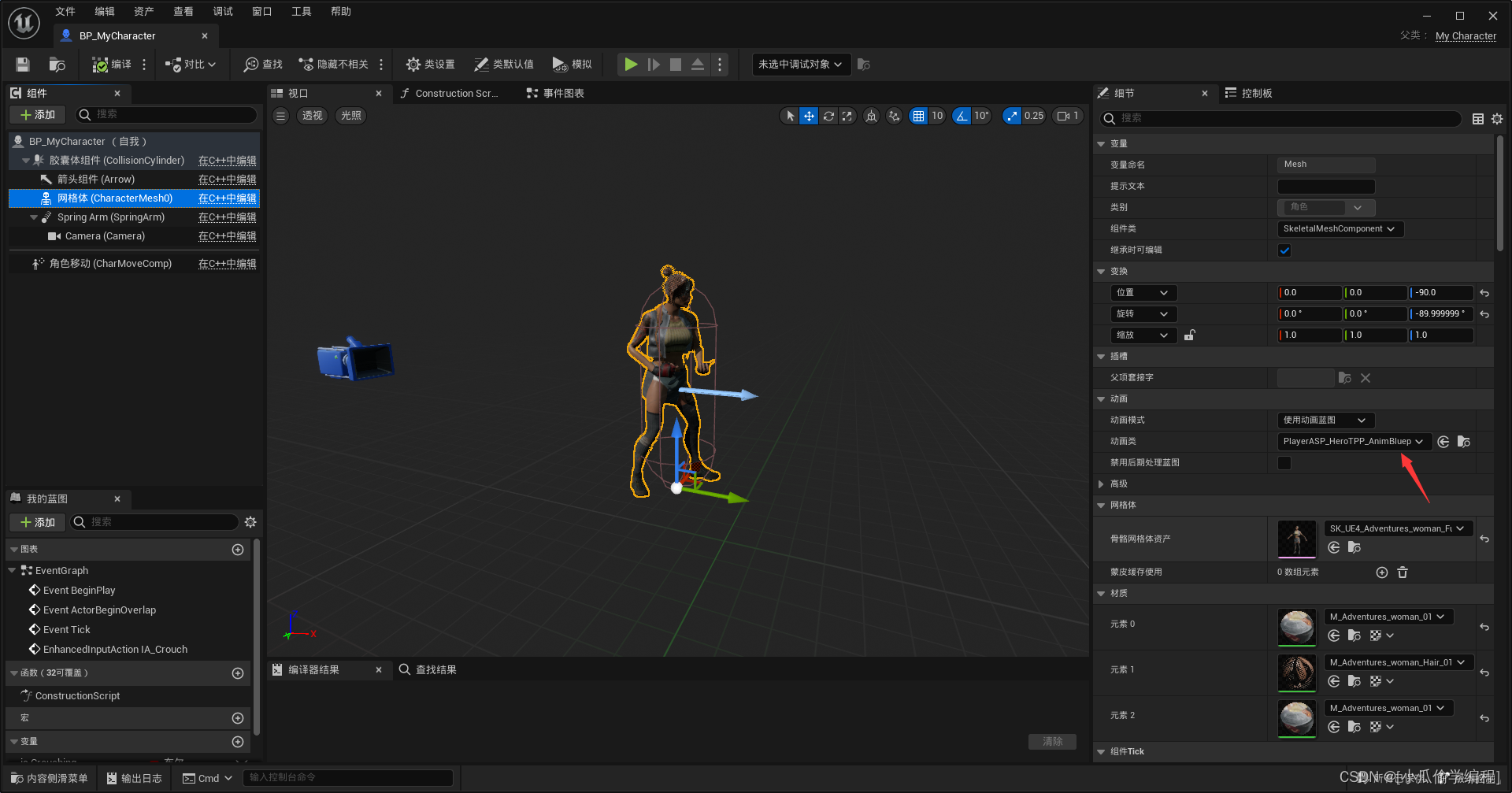Open 类默认值 class defaults
This screenshot has height=793, width=1512.
tap(504, 65)
